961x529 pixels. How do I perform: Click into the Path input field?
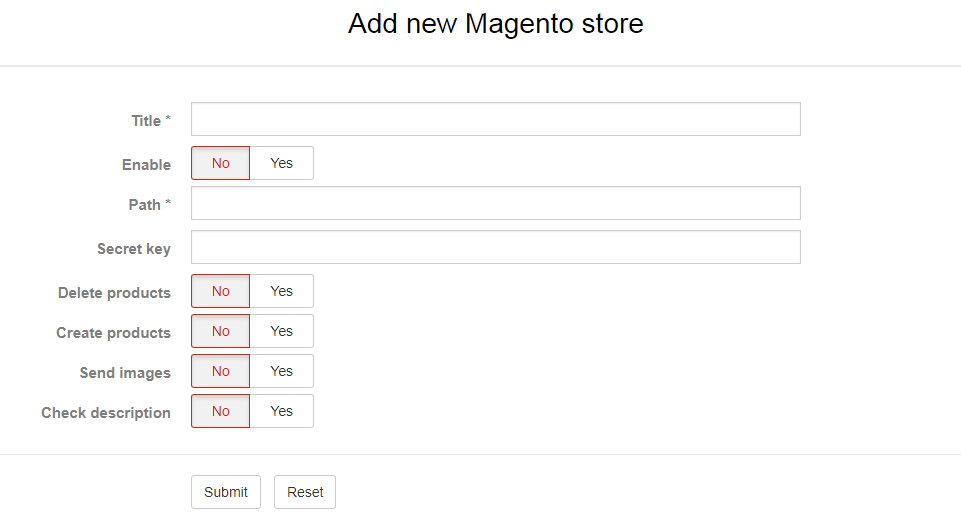[x=496, y=203]
